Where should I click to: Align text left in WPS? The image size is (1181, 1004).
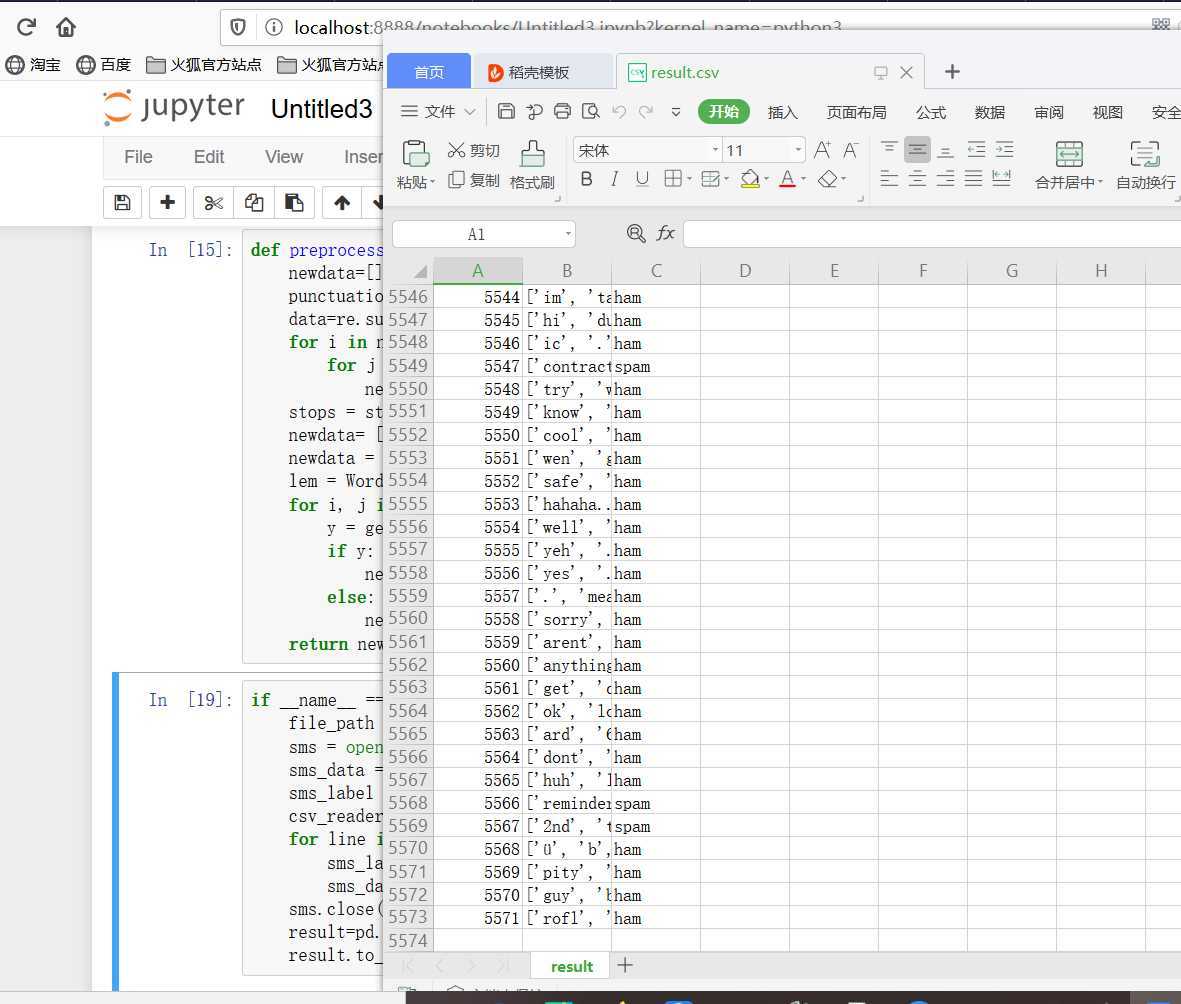coord(889,179)
